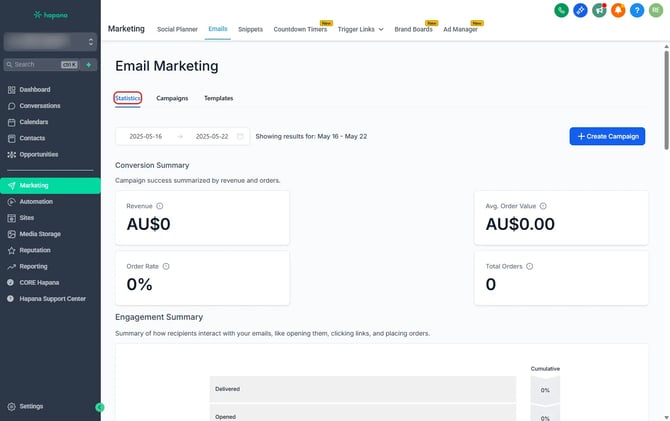This screenshot has height=421, width=670.
Task: Collapse the sidebar with the arrow toggle
Action: point(99,407)
